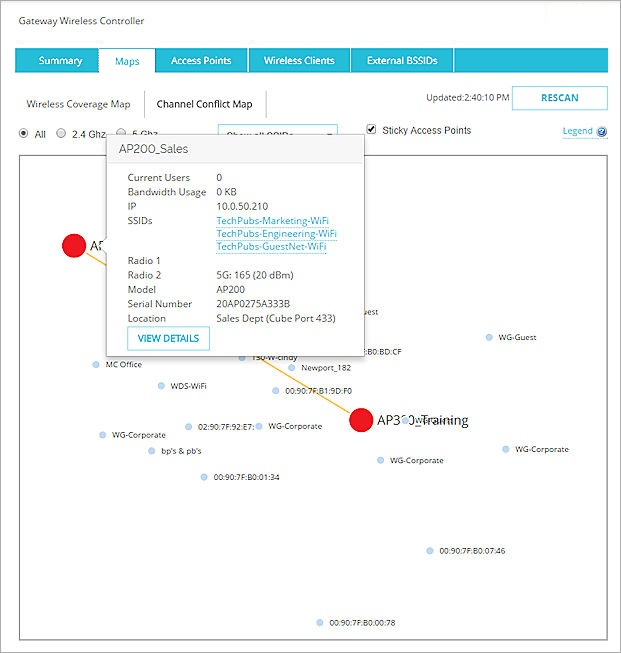621x653 pixels.
Task: Select the All radio button
Action: coord(24,133)
